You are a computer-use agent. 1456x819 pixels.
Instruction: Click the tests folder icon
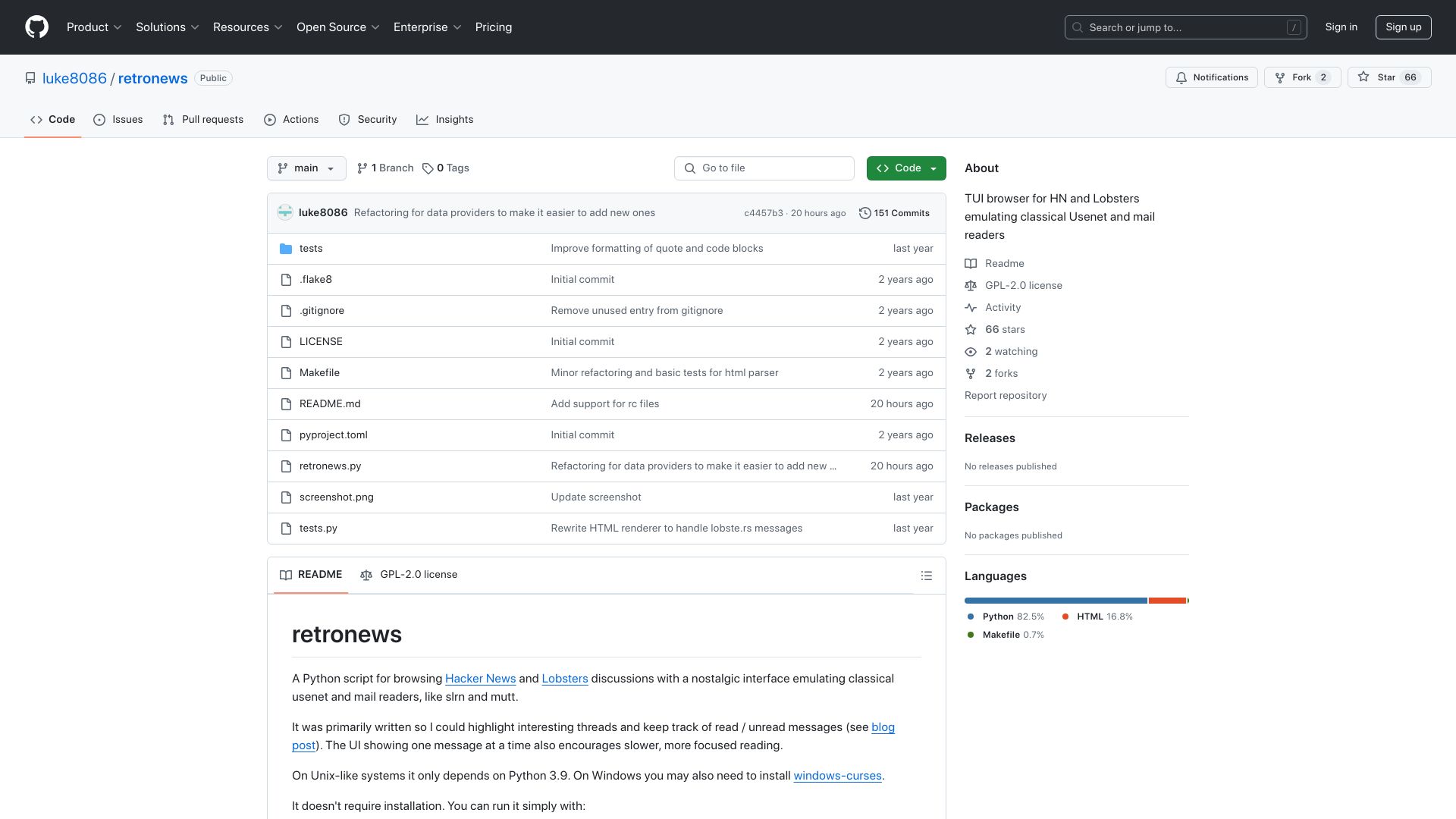(286, 249)
